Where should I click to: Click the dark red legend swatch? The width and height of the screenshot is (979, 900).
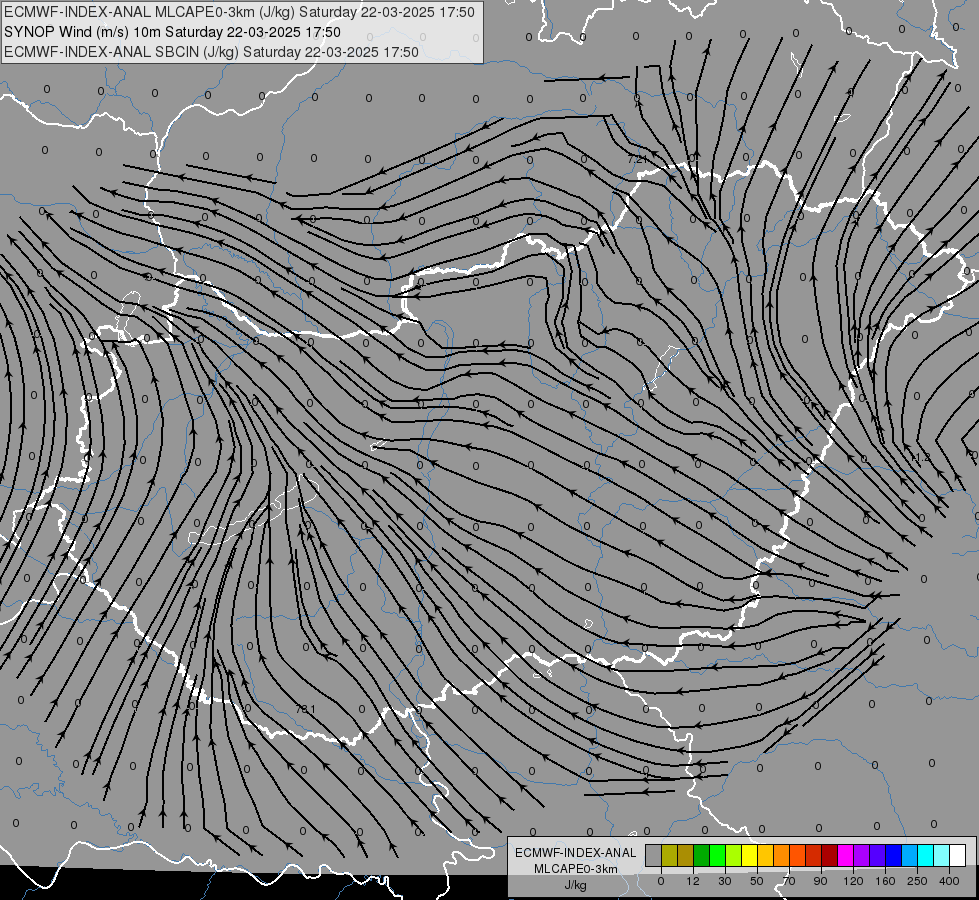pyautogui.click(x=830, y=855)
